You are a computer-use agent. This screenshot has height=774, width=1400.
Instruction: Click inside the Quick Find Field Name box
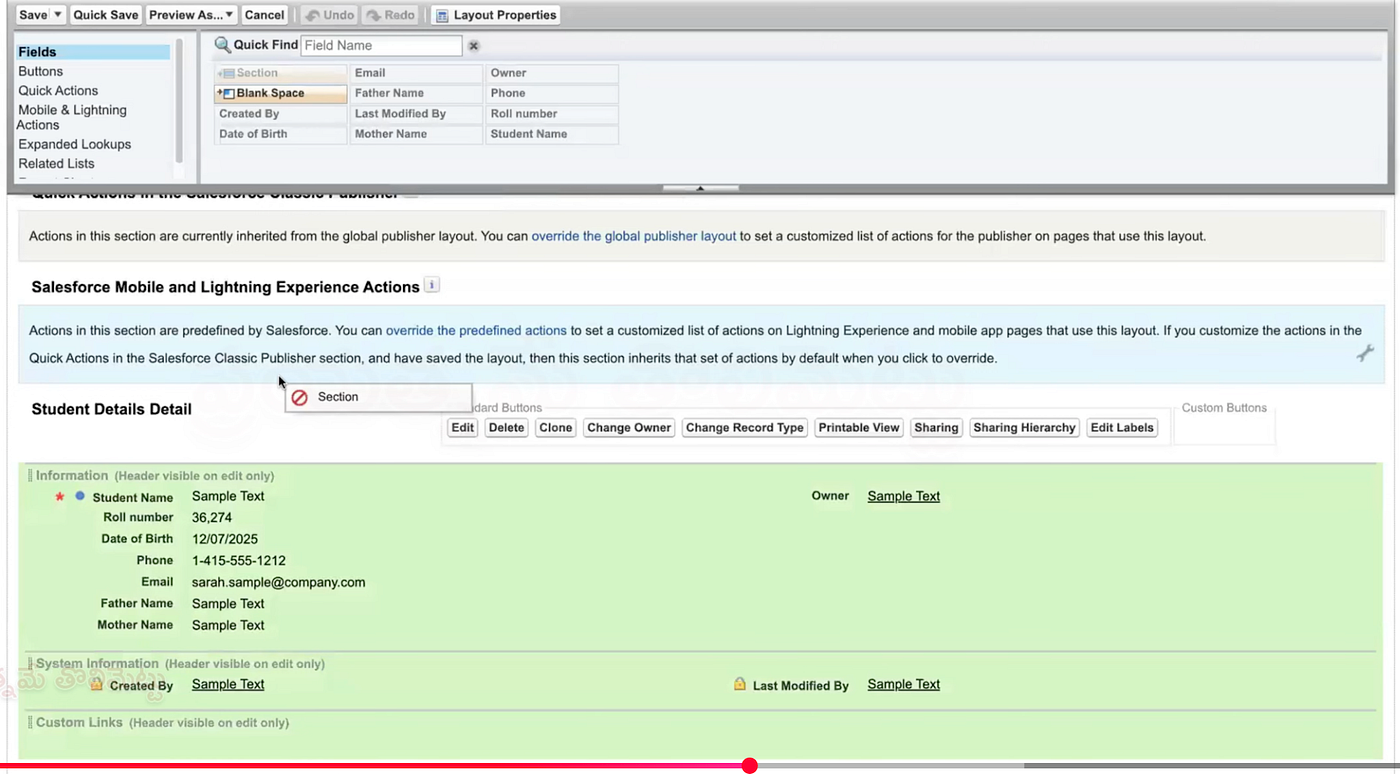(380, 45)
